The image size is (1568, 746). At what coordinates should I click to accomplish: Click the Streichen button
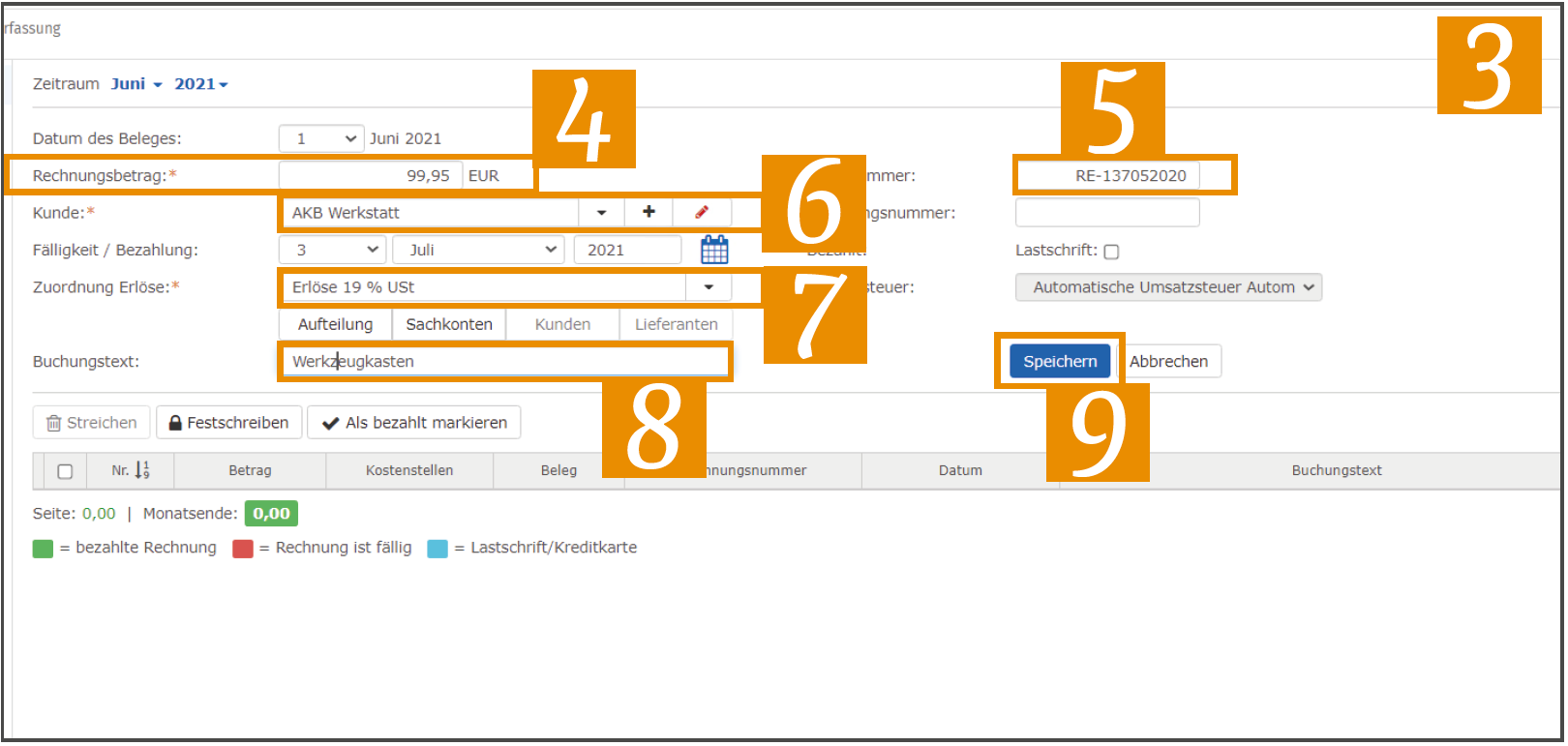[92, 423]
